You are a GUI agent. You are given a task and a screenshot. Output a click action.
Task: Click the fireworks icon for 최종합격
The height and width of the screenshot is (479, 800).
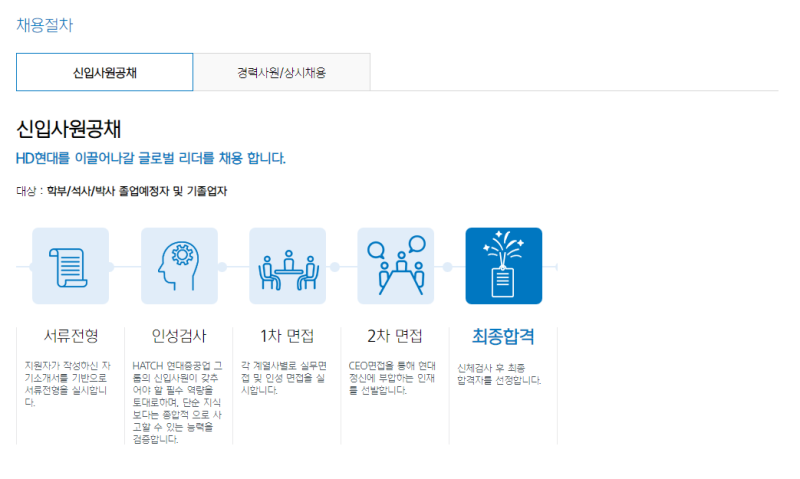click(503, 266)
